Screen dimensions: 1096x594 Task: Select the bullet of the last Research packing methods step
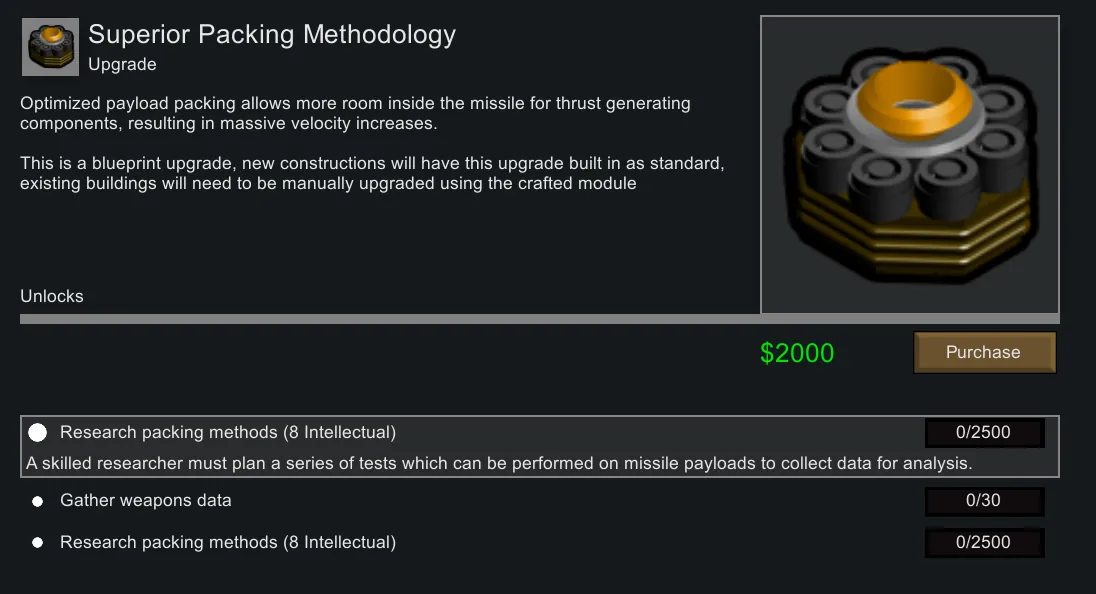pos(38,543)
